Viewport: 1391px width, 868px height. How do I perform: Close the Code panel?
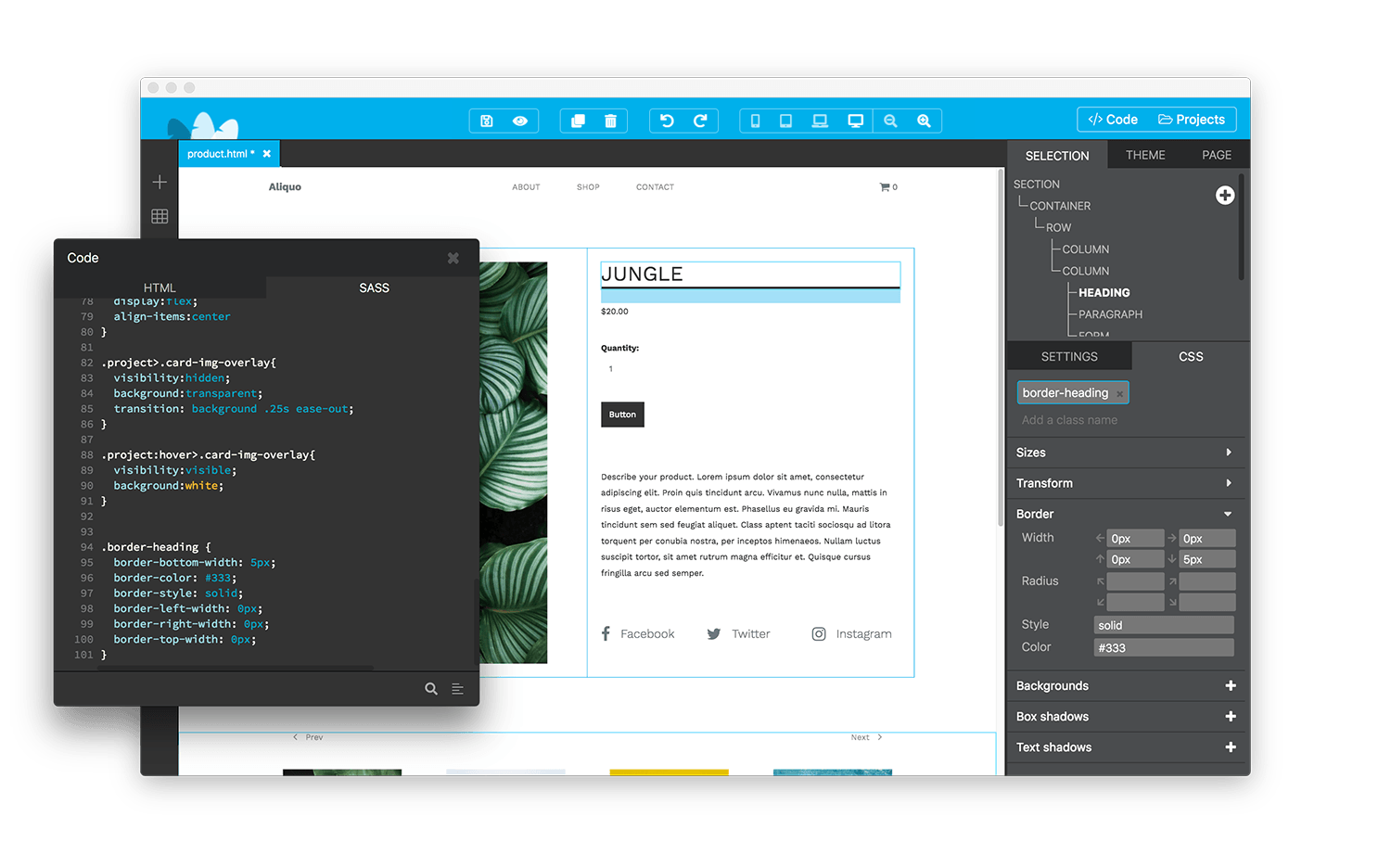click(453, 258)
